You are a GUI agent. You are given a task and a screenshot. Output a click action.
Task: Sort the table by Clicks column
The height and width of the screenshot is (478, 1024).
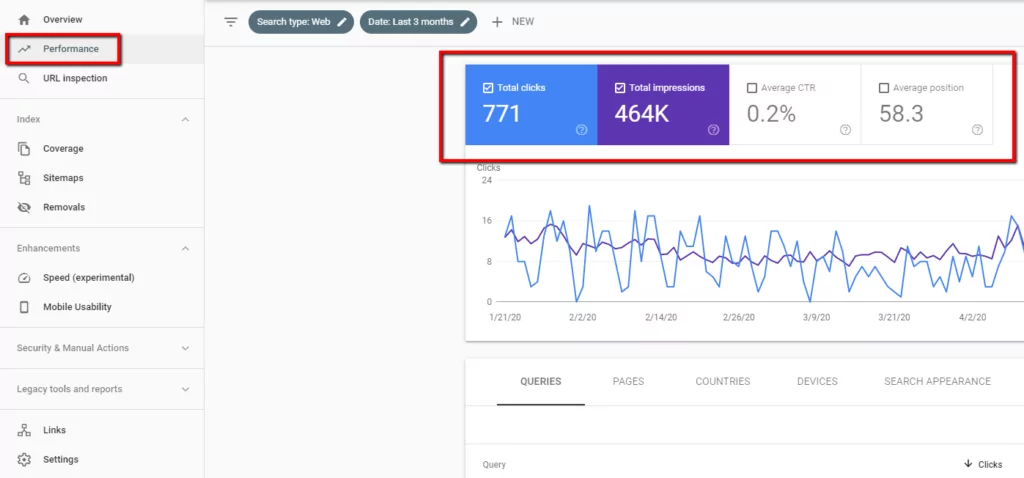(982, 464)
